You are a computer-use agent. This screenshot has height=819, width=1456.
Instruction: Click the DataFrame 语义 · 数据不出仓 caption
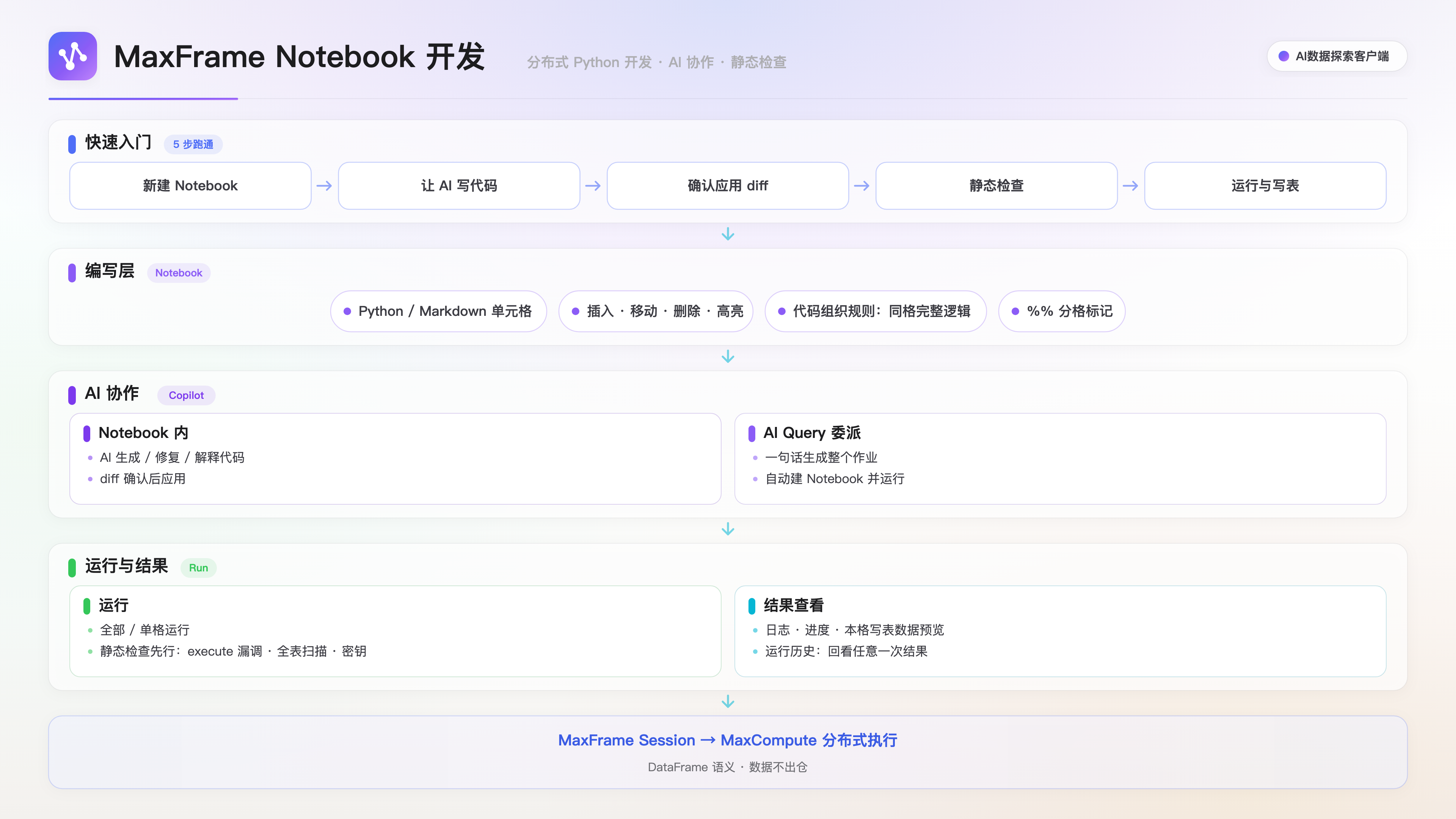click(x=728, y=767)
